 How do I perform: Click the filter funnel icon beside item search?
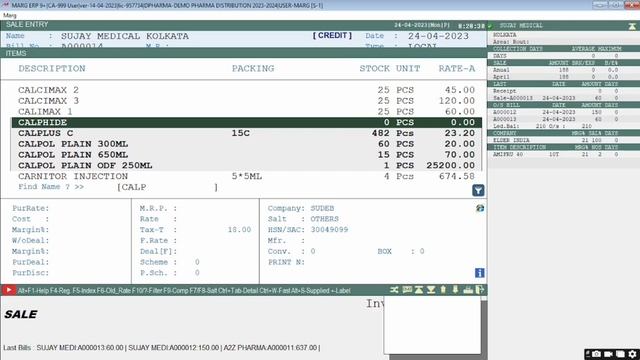[x=478, y=190]
